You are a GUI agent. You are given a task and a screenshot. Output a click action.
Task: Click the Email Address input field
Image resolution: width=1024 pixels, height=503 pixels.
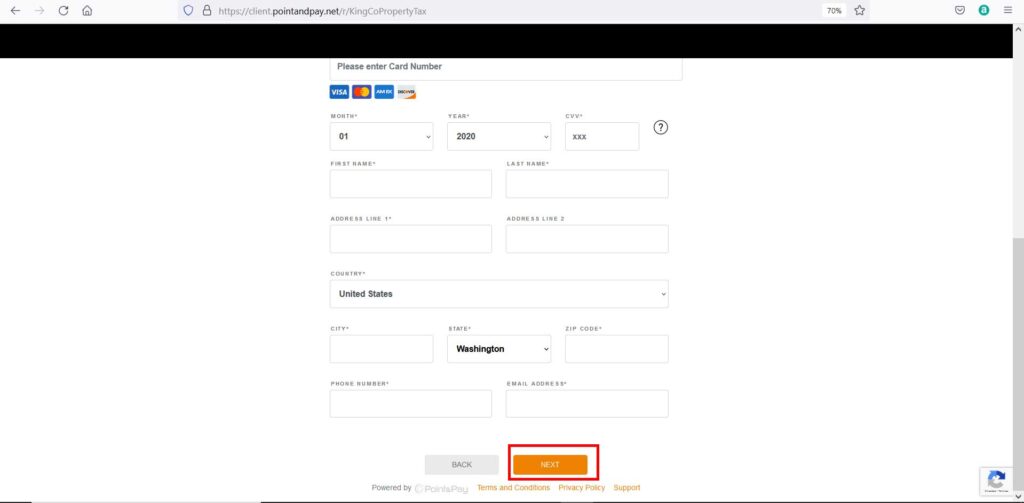coord(587,404)
